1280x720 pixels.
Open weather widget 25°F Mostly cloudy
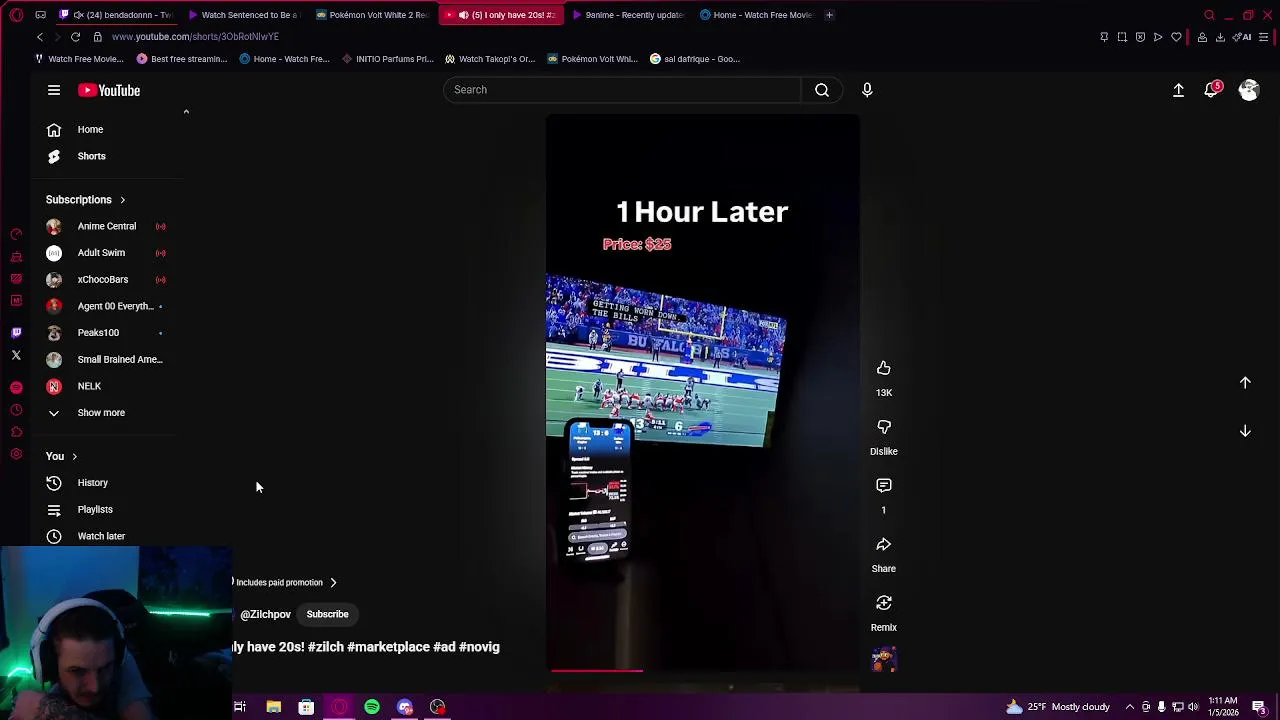[1058, 707]
